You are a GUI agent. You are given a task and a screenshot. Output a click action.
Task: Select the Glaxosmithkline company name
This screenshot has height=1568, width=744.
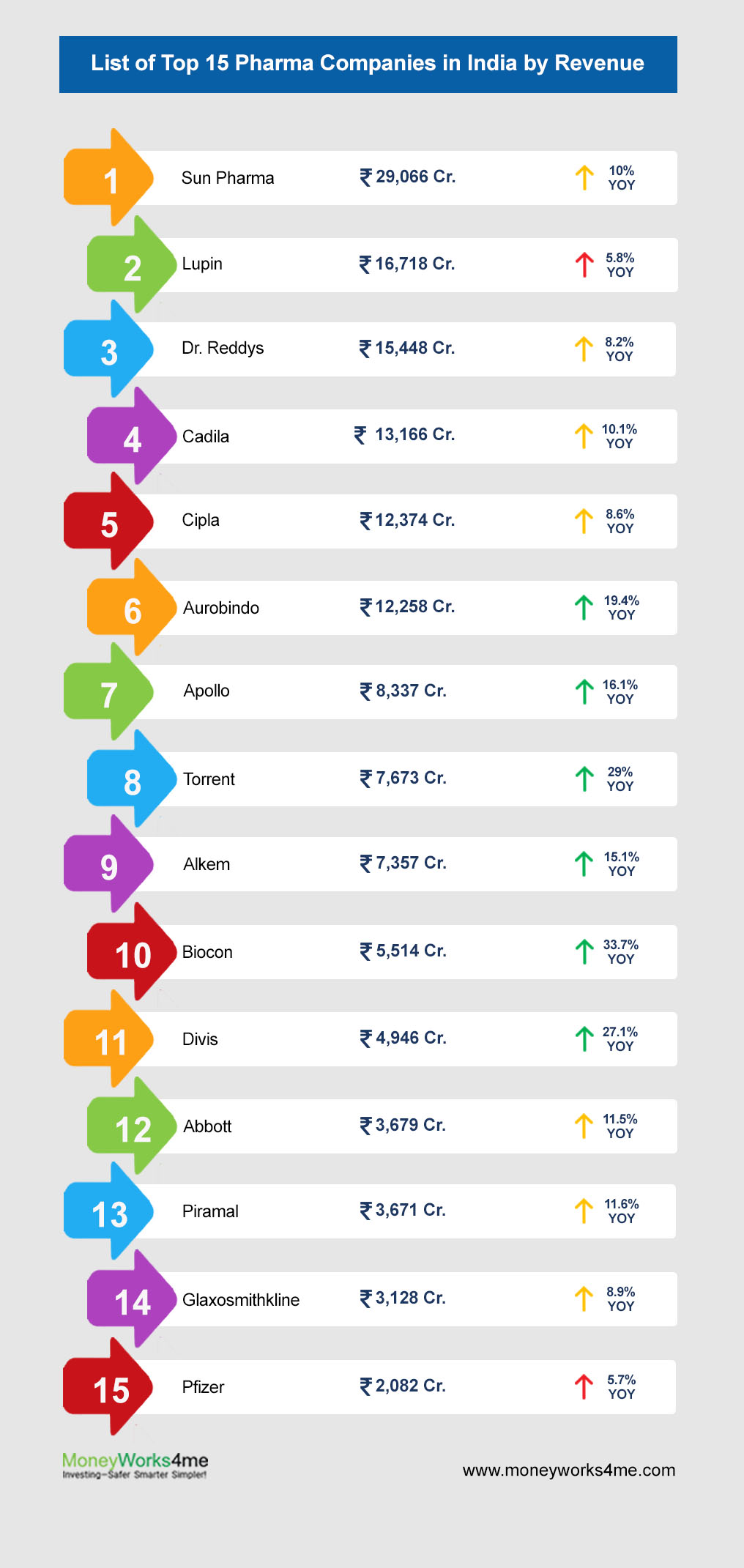click(x=241, y=1300)
